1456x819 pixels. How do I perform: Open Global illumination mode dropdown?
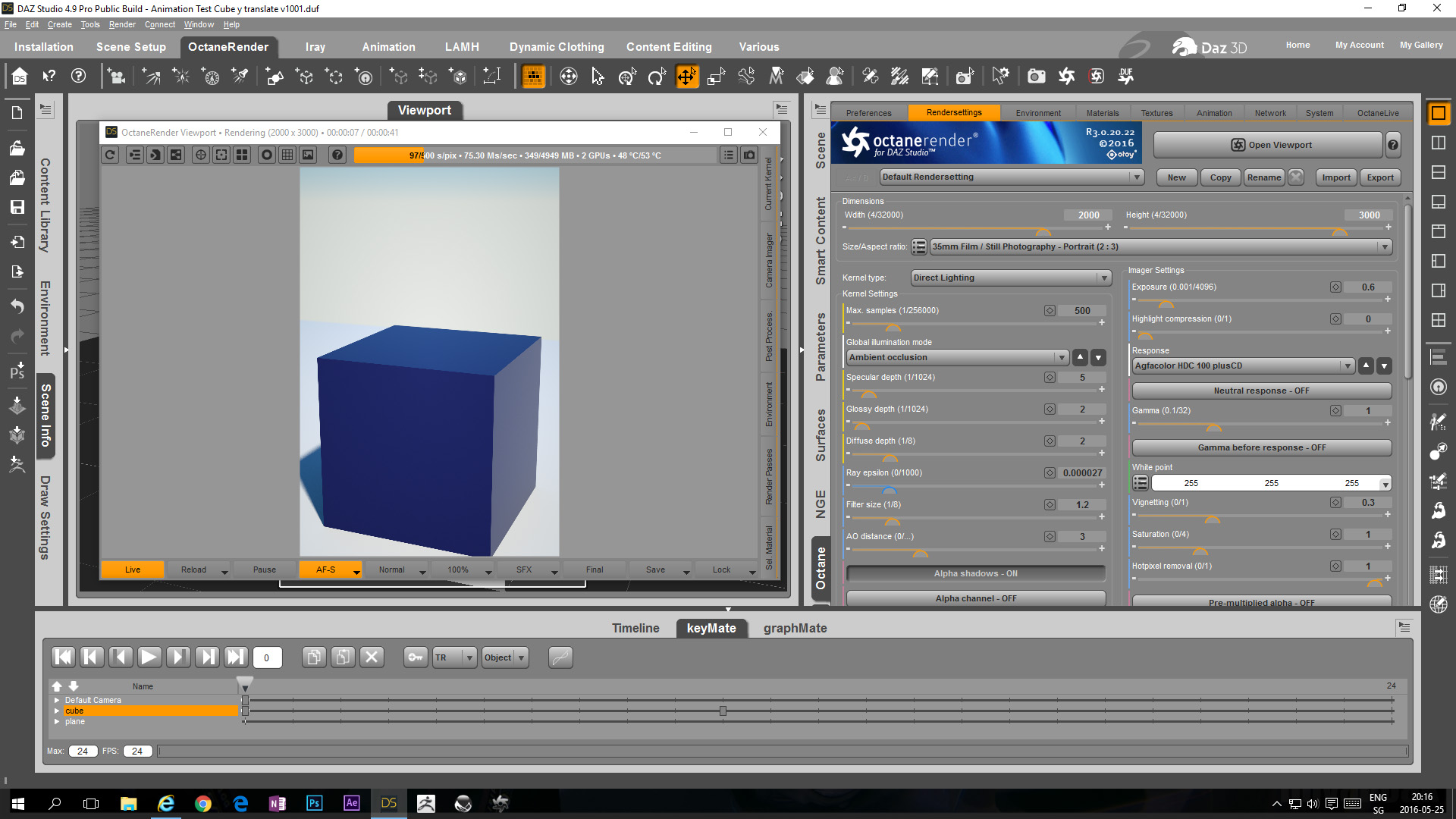tap(957, 357)
